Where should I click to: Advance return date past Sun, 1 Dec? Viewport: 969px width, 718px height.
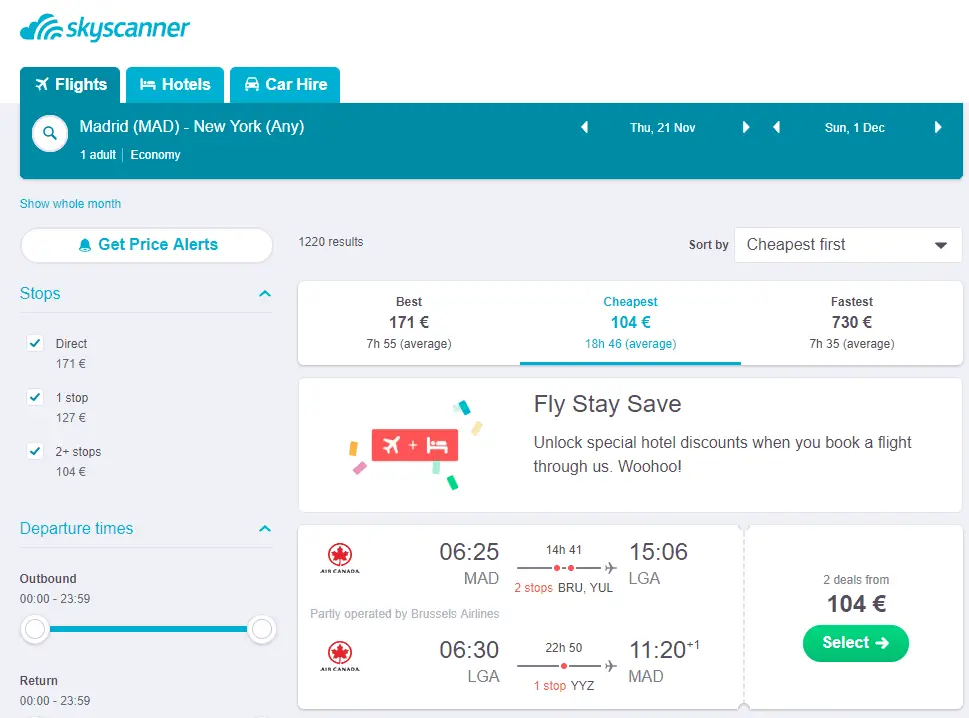point(938,128)
